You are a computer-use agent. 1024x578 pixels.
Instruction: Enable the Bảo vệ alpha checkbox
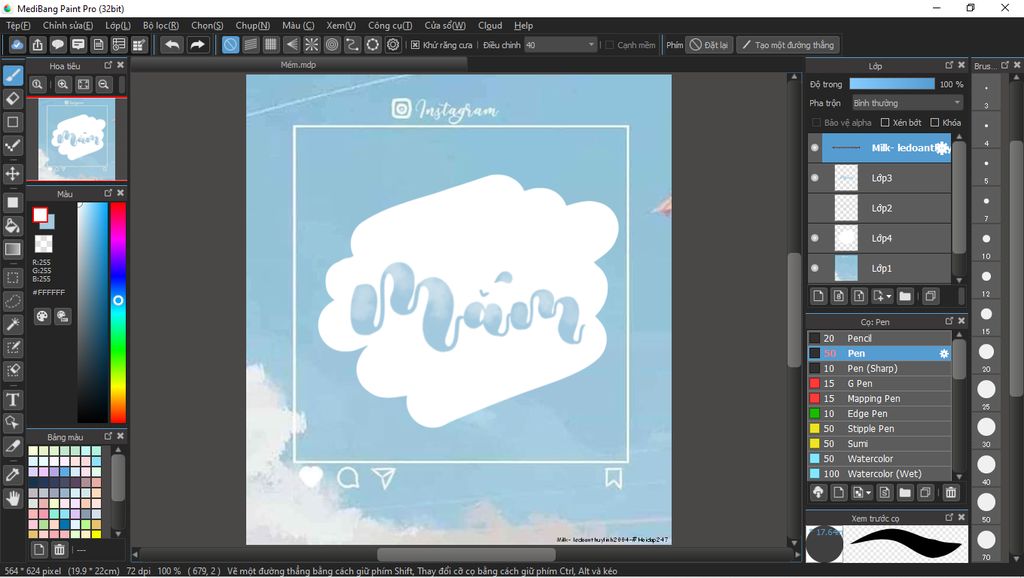[816, 123]
